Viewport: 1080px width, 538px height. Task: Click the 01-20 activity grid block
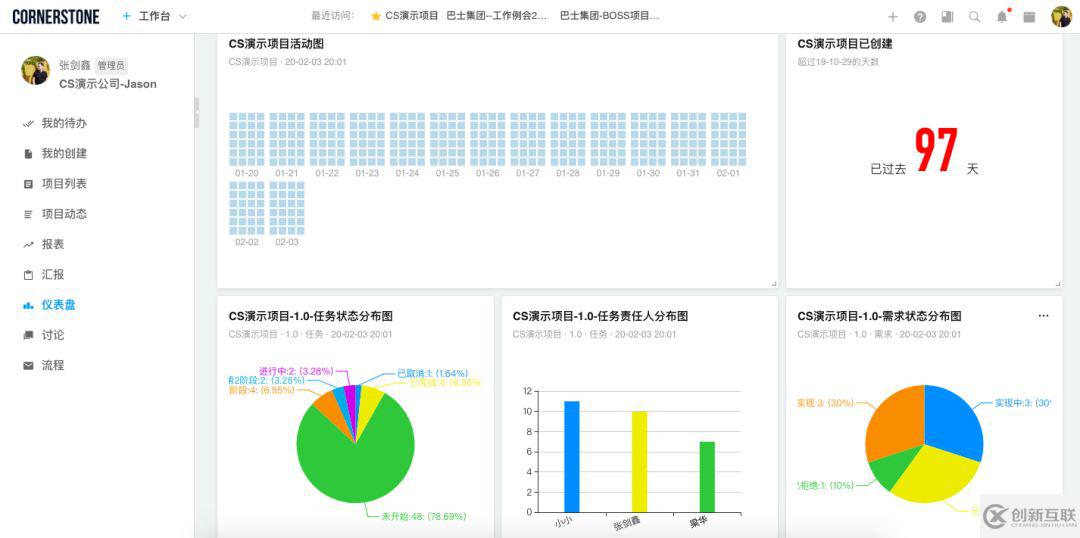click(x=247, y=139)
